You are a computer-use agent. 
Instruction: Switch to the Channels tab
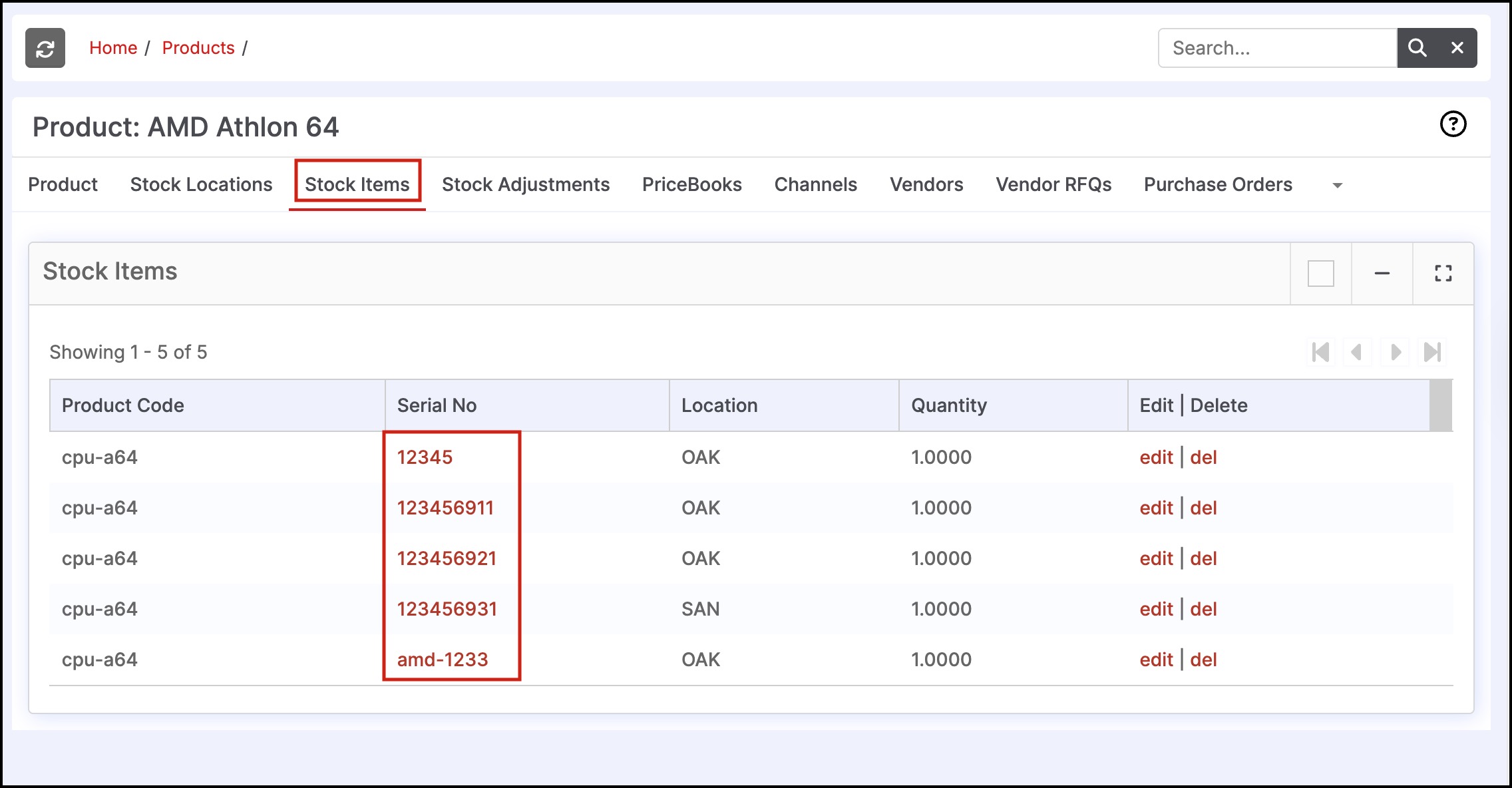pyautogui.click(x=815, y=184)
